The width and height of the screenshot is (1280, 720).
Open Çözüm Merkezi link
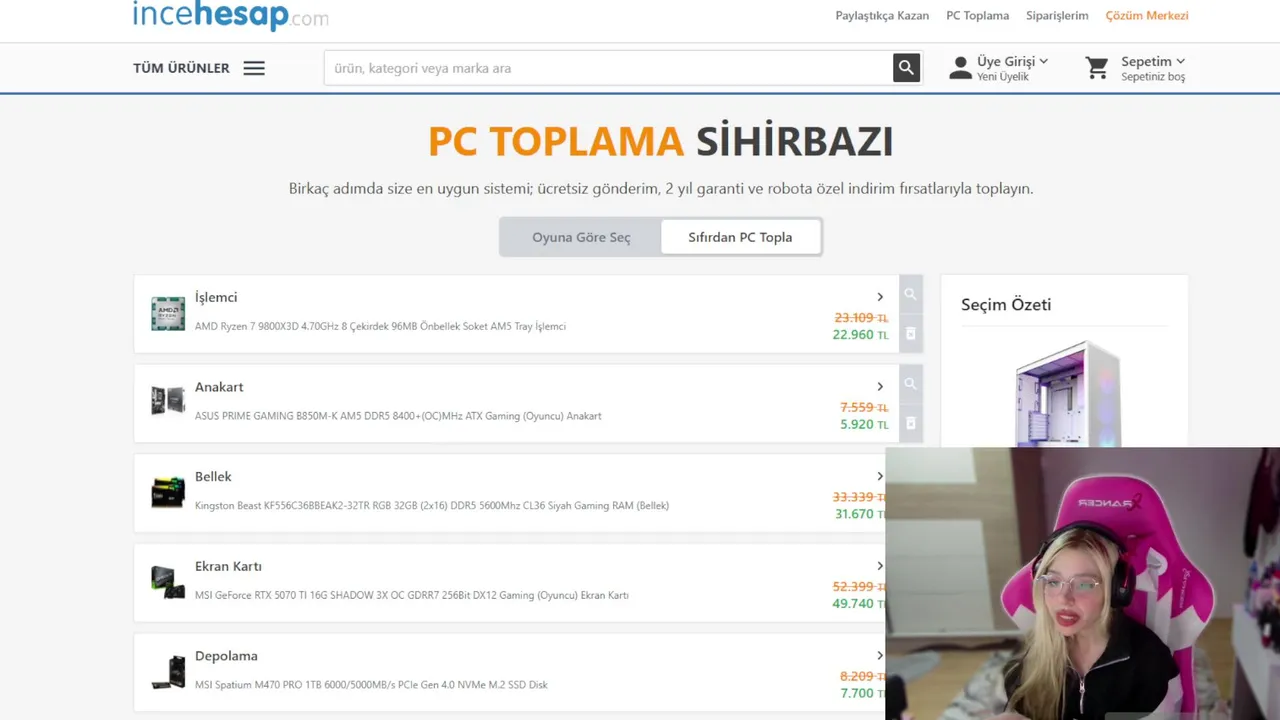point(1147,15)
